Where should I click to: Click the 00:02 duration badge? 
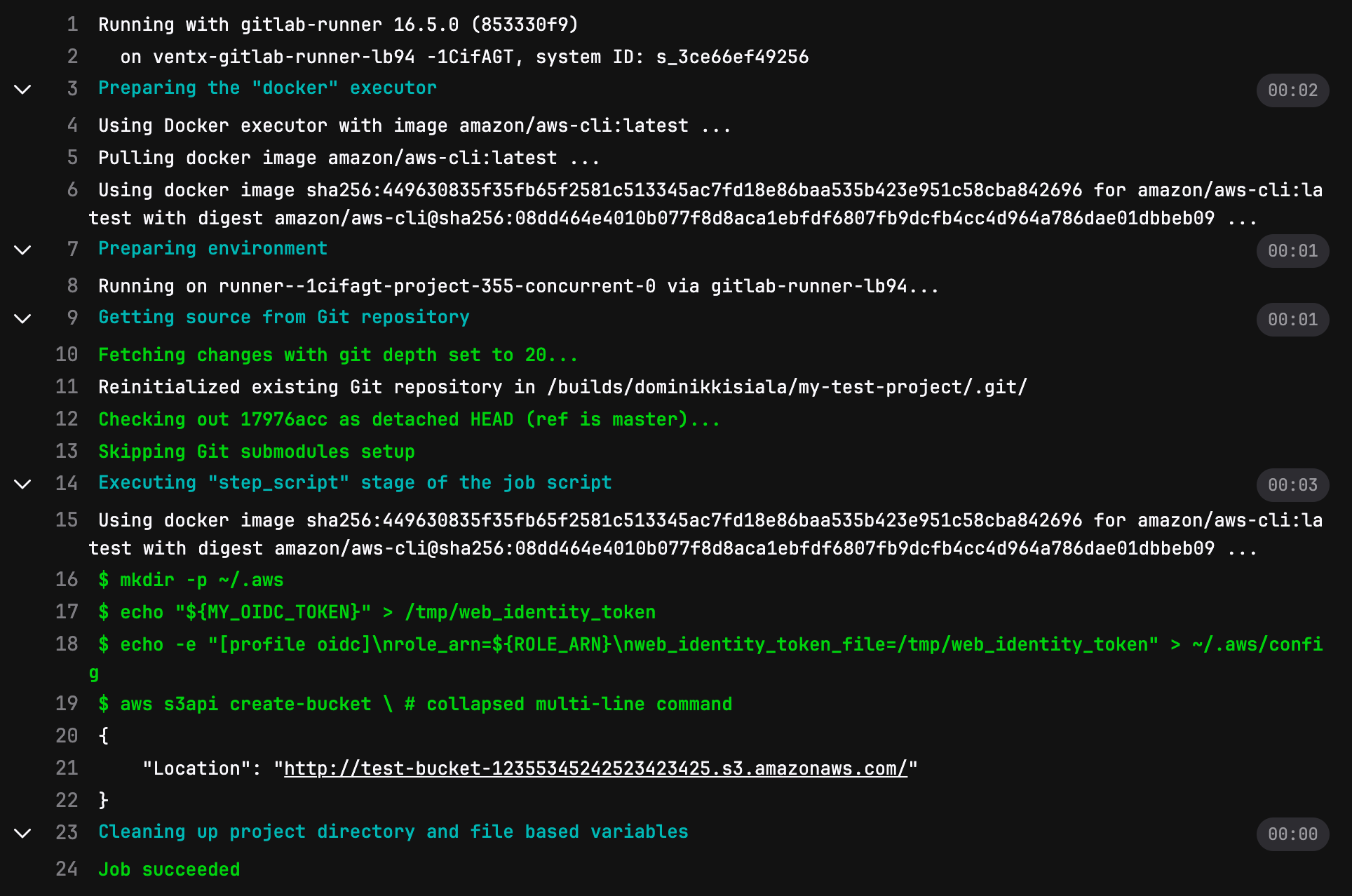[x=1292, y=90]
